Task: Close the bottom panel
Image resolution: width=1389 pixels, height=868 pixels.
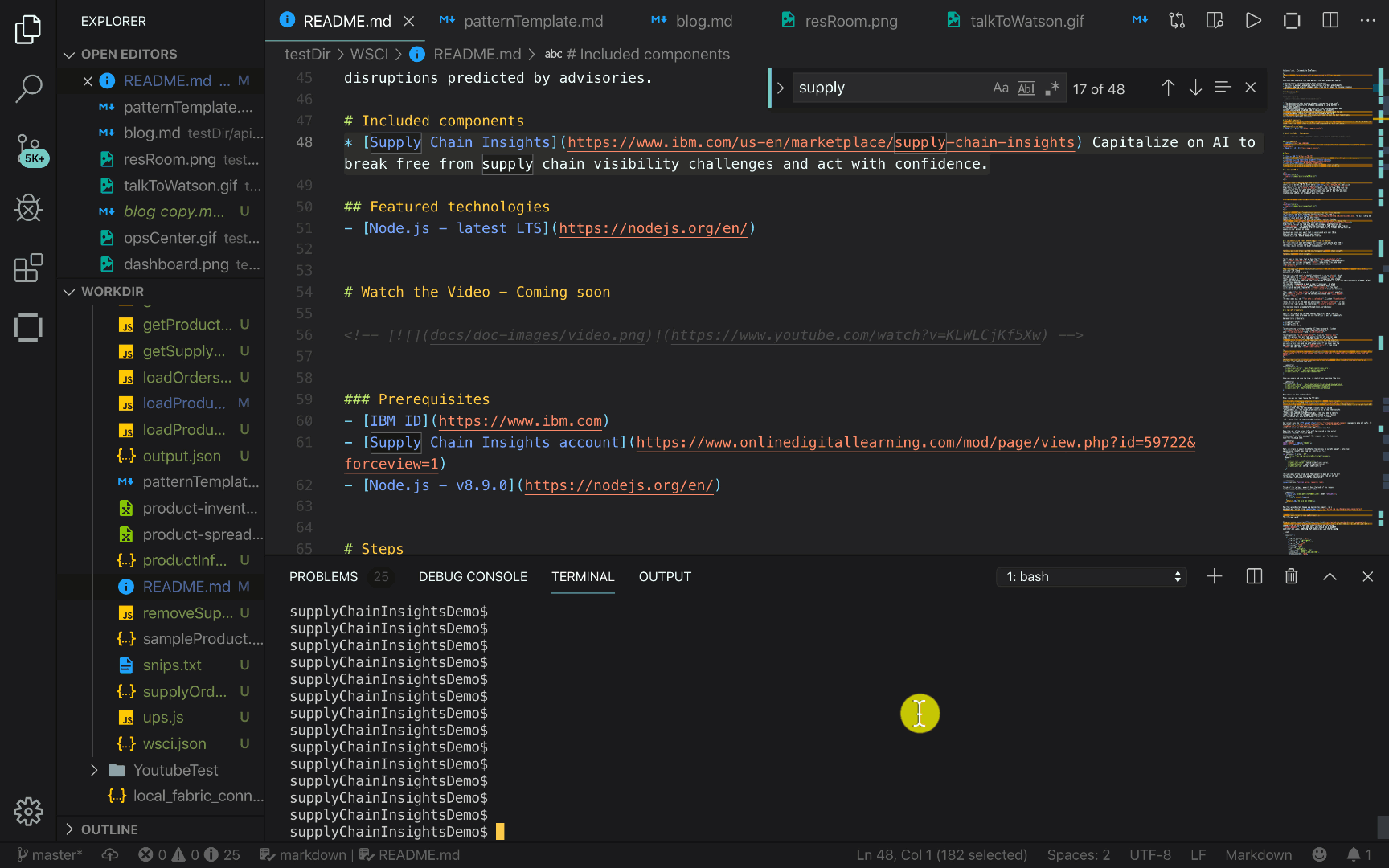Action: click(1367, 576)
